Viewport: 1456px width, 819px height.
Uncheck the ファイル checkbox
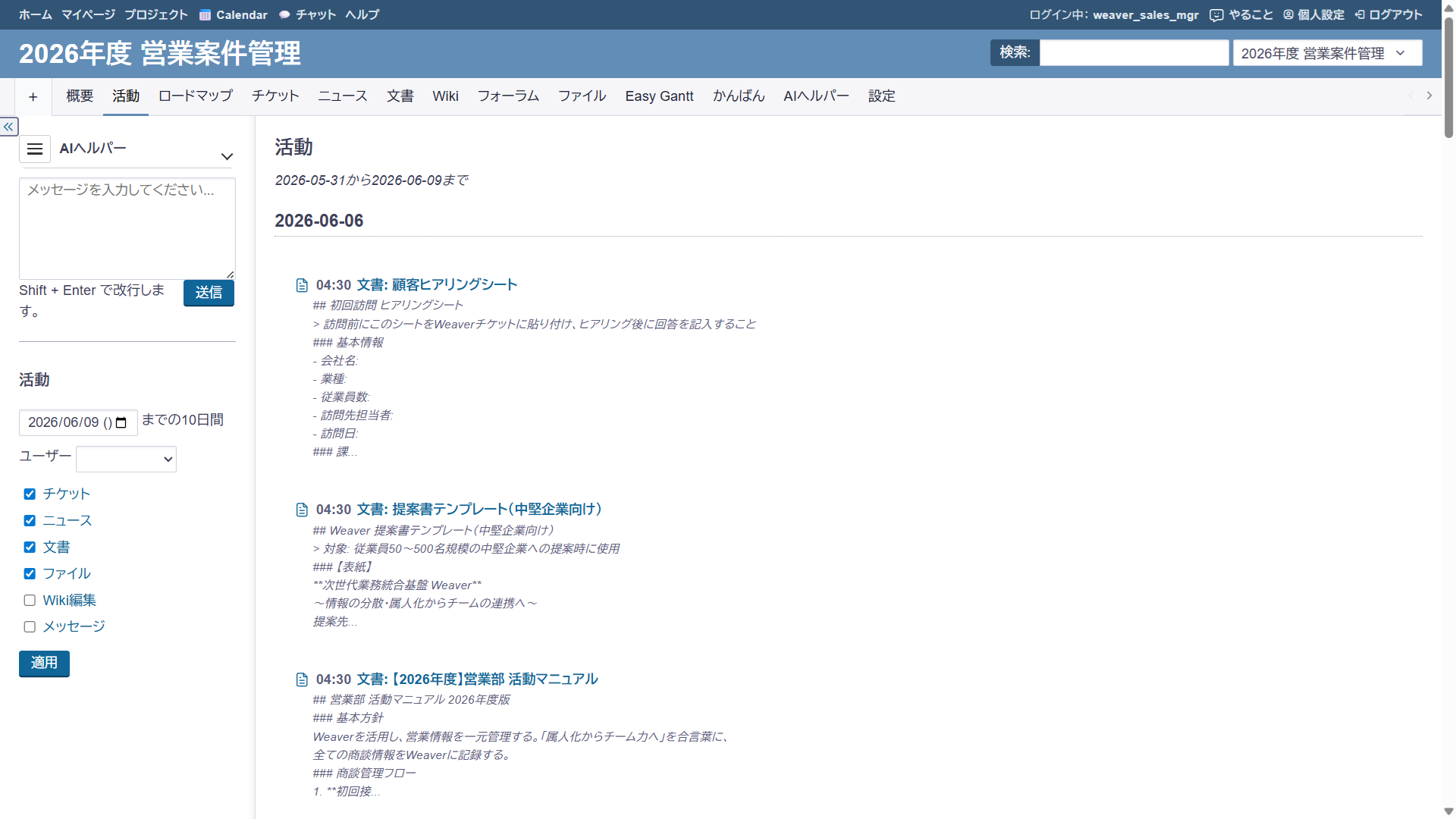pos(30,574)
